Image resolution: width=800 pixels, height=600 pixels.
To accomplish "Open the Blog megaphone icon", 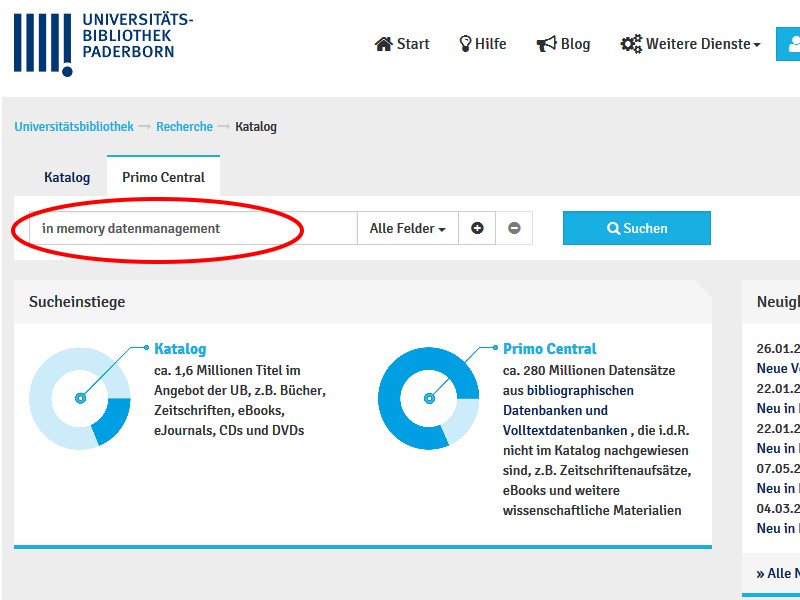I will [546, 44].
